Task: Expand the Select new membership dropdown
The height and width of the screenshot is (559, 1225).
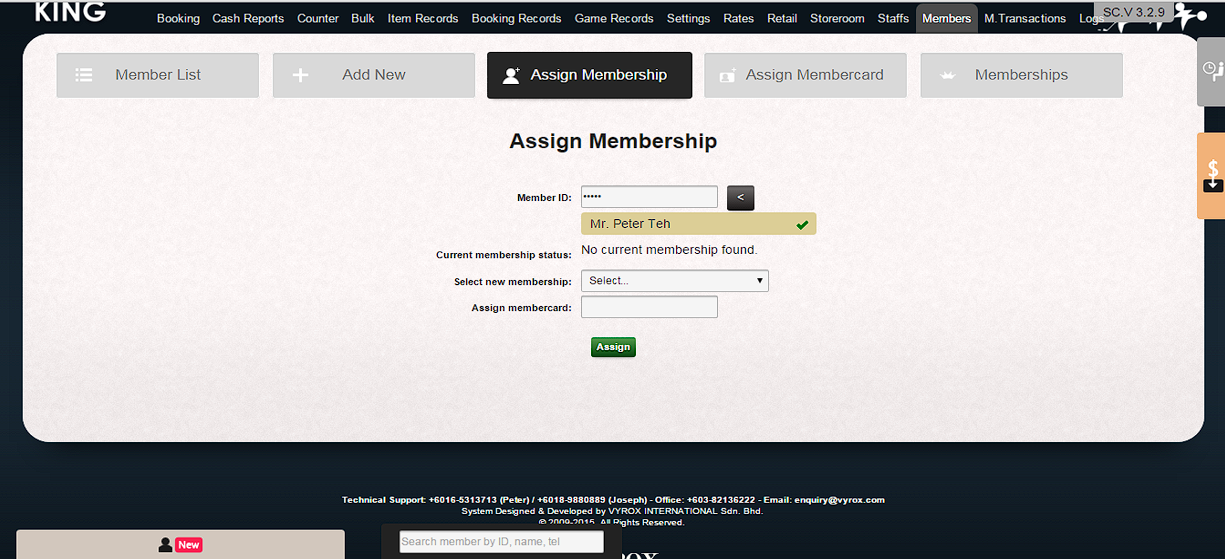Action: 675,281
